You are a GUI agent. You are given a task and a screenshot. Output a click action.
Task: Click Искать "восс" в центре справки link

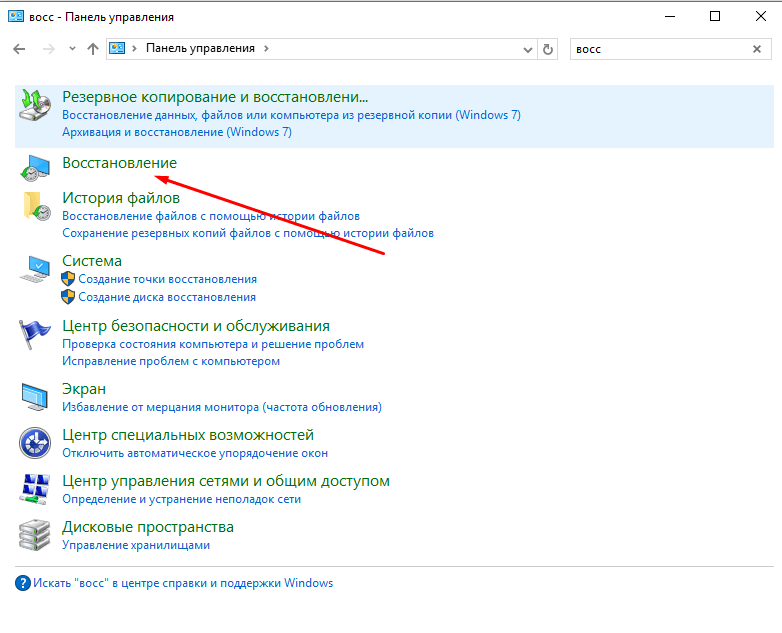183,583
